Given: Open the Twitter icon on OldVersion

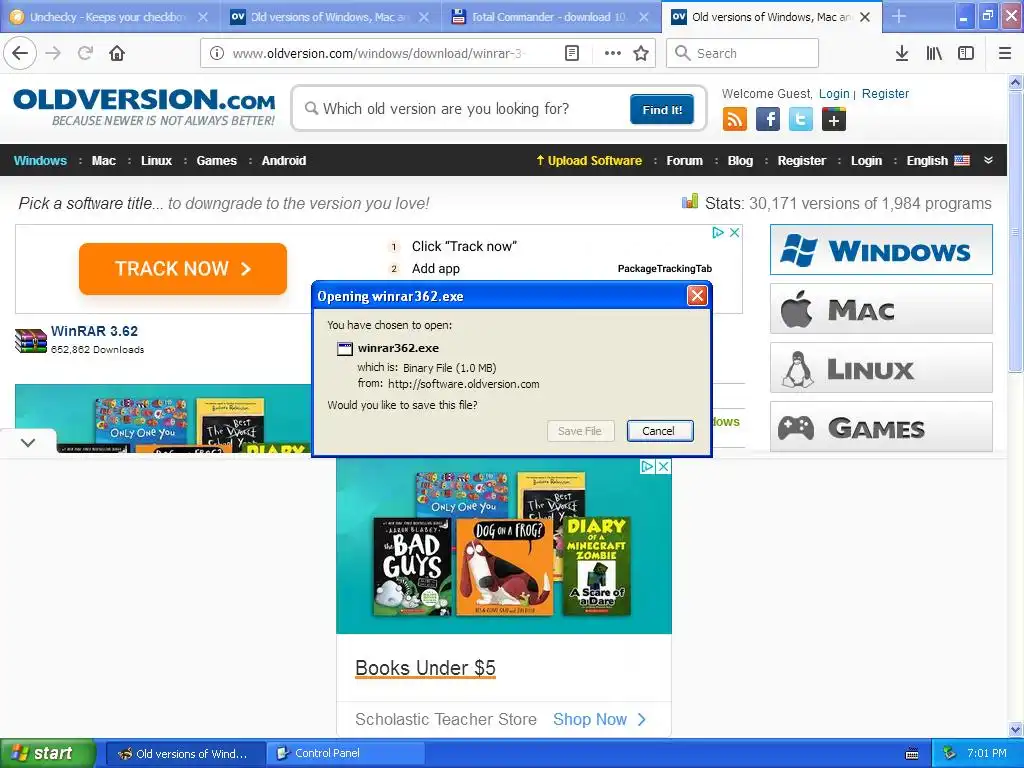Looking at the screenshot, I should point(801,120).
